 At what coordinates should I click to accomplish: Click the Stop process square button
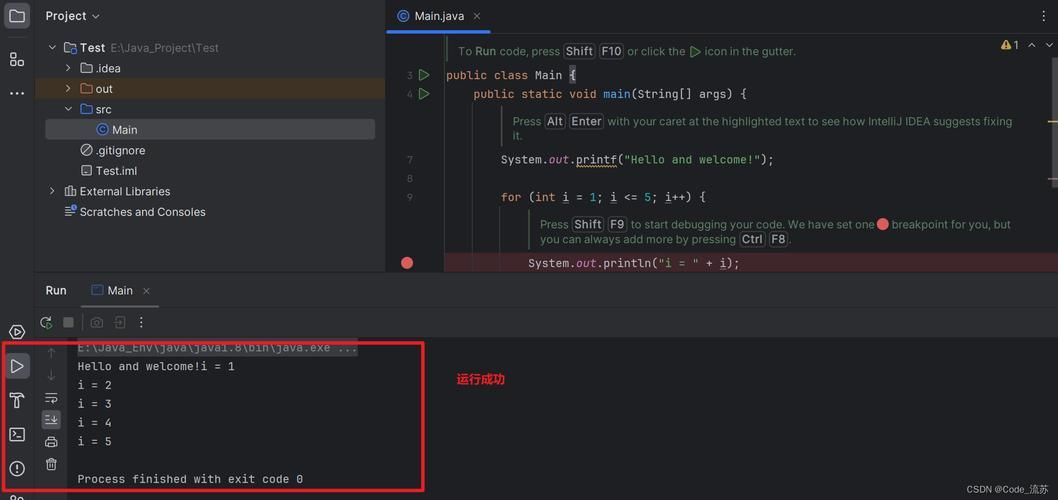(69, 323)
